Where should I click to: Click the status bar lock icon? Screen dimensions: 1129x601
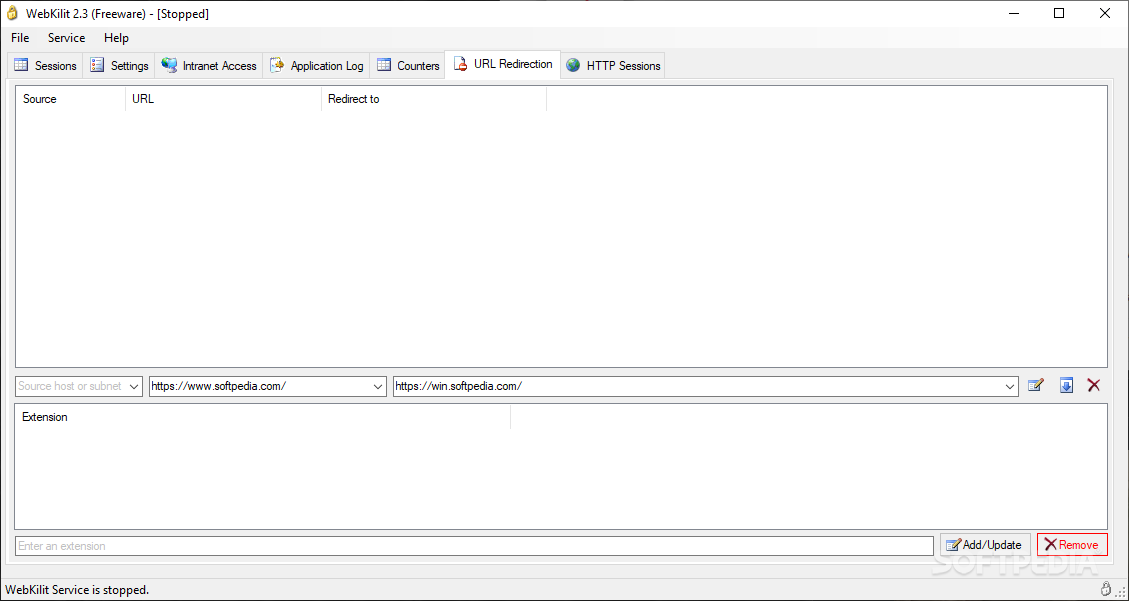click(x=1106, y=589)
